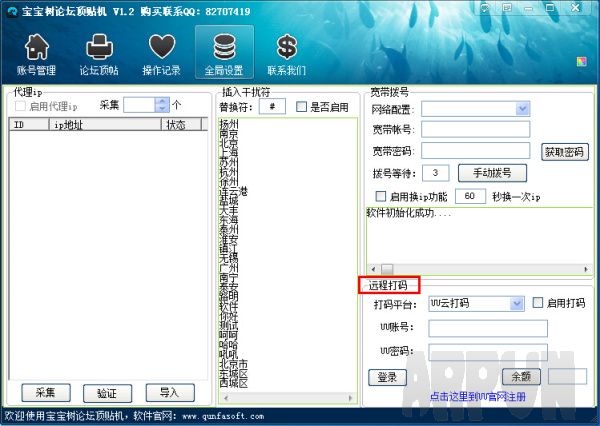Click the 替换符 input field
Viewport: 600px width, 426px height.
[x=272, y=106]
